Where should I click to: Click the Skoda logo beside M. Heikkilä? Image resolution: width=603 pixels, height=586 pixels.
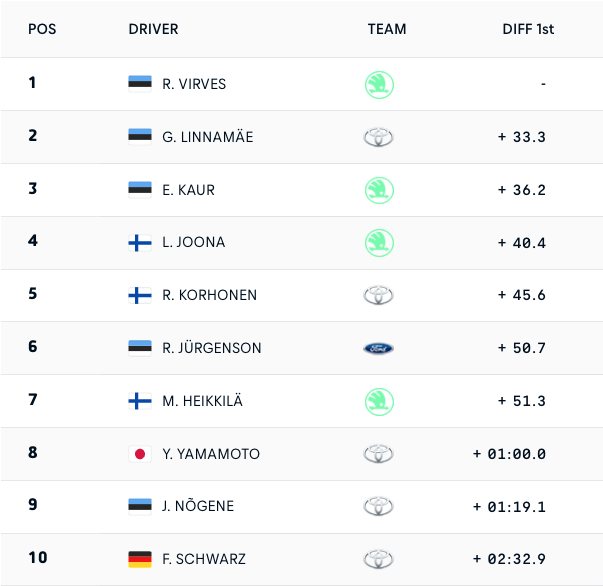pyautogui.click(x=379, y=401)
